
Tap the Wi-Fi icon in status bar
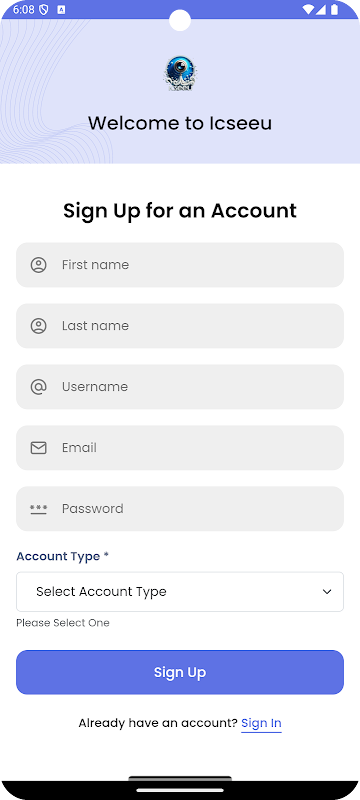pos(308,10)
